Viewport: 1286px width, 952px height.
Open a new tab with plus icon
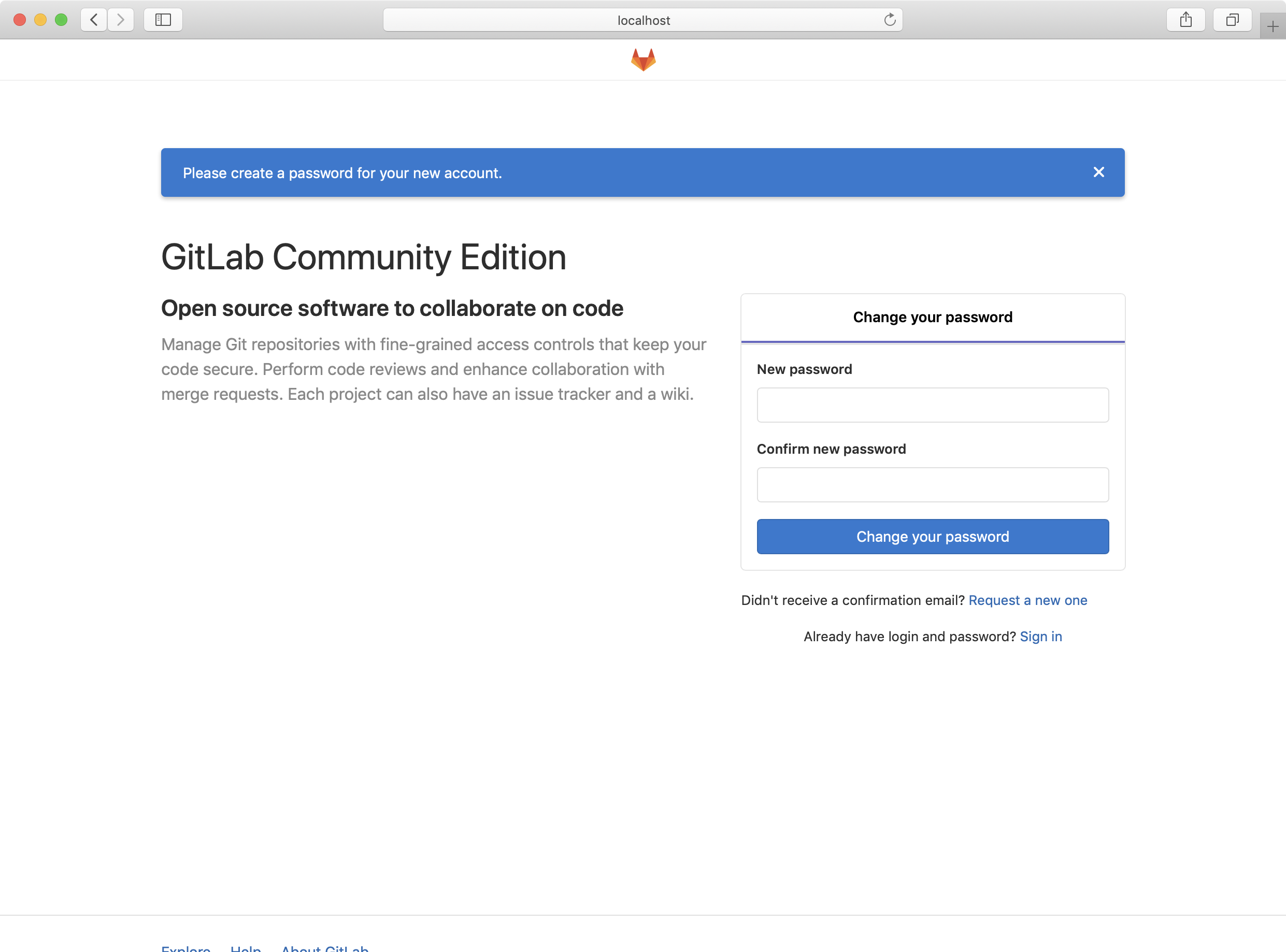tap(1273, 26)
